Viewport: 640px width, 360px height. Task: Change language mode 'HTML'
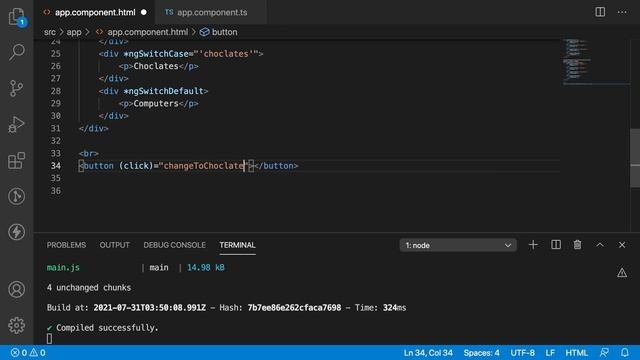pos(576,353)
